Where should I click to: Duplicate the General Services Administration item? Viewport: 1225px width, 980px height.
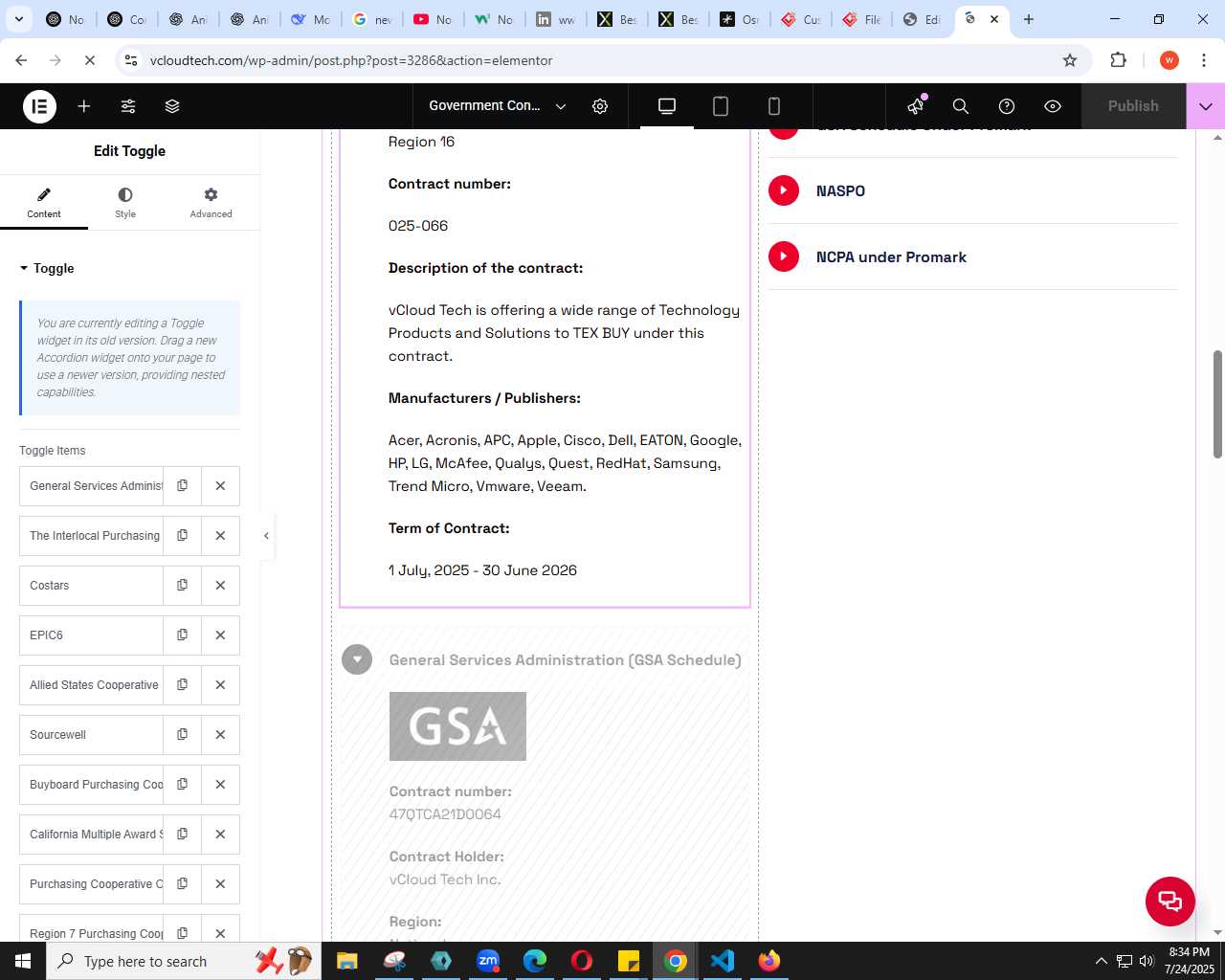point(182,486)
